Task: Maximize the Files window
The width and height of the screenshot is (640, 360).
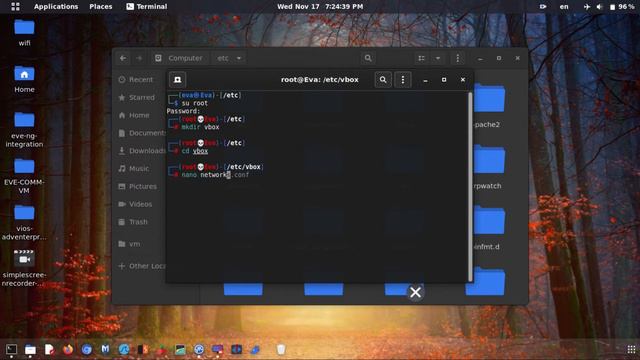Action: click(x=499, y=58)
